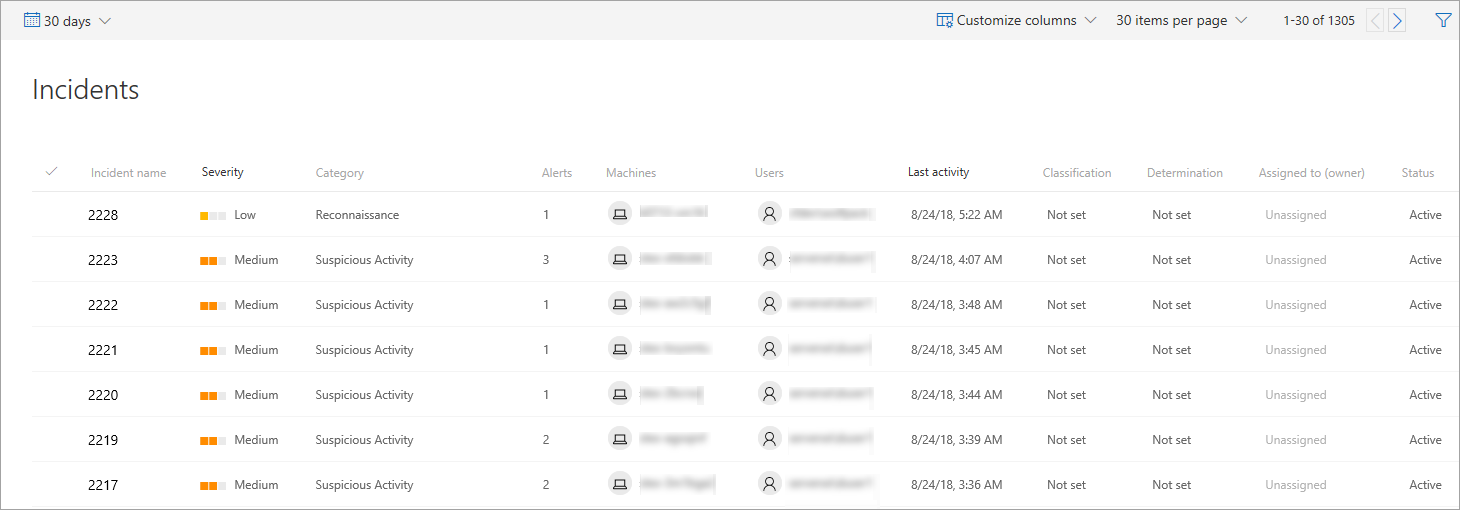This screenshot has width=1460, height=510.
Task: Click the Customize columns table icon
Action: (944, 20)
